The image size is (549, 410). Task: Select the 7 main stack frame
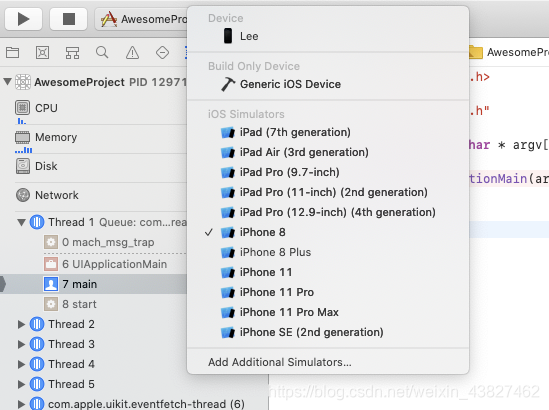(x=93, y=284)
